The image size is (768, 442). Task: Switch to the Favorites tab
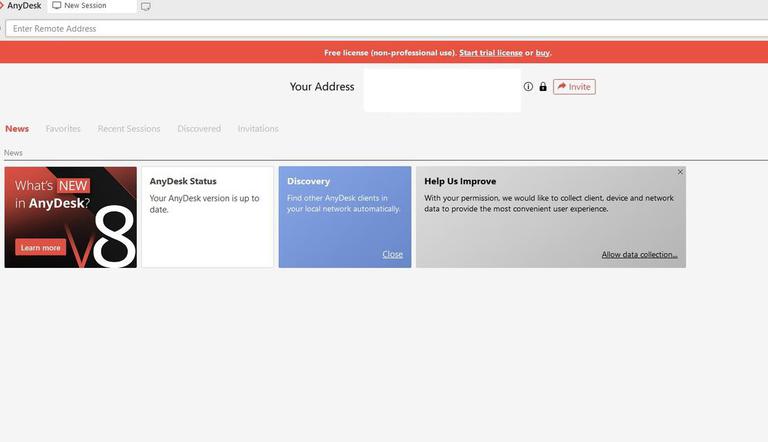click(63, 128)
